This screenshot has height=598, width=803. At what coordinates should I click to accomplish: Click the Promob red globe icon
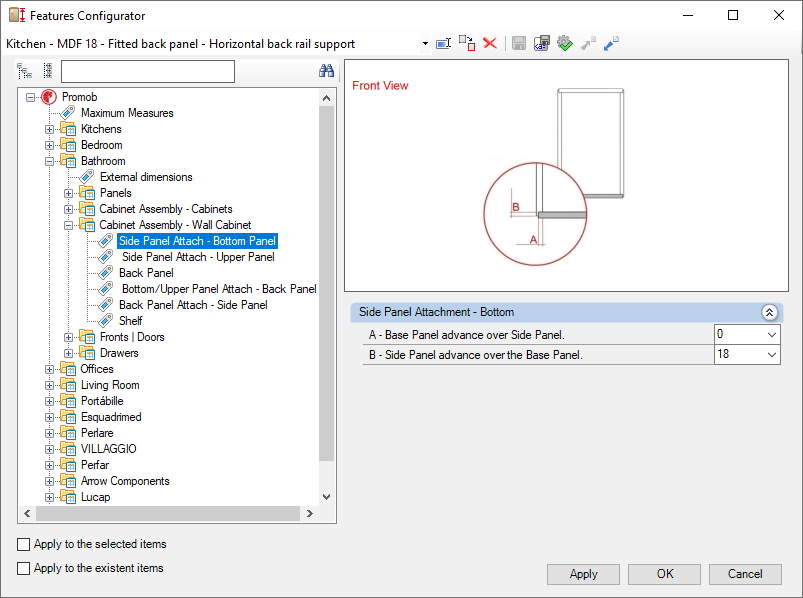[49, 97]
